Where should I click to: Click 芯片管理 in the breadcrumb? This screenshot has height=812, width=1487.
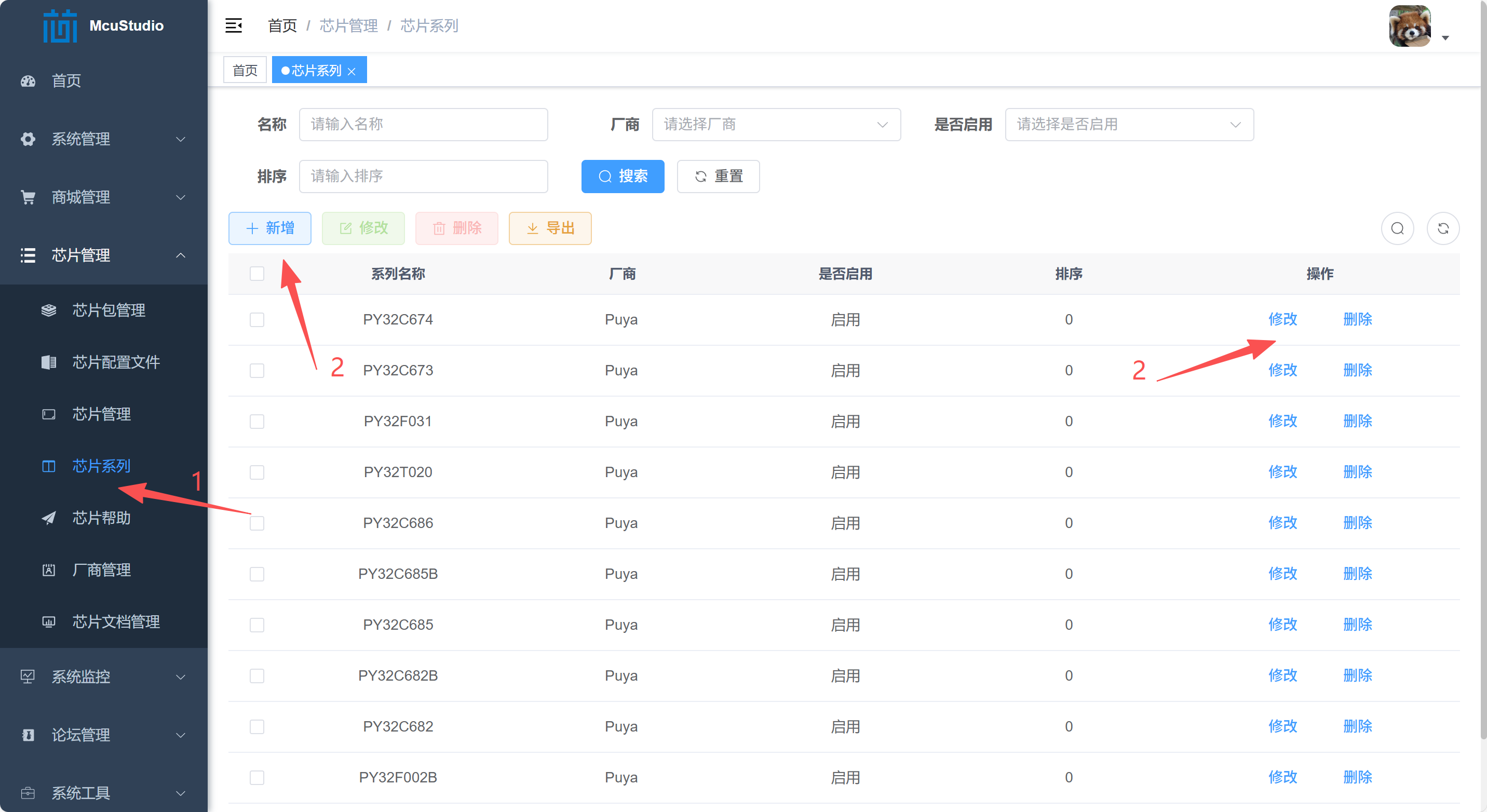(x=349, y=26)
